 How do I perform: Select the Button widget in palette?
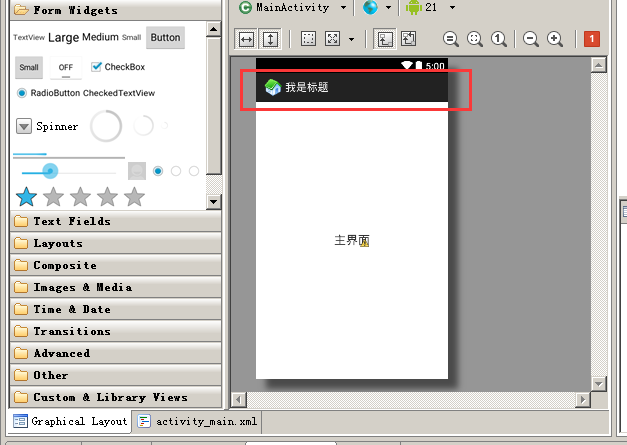coord(165,38)
